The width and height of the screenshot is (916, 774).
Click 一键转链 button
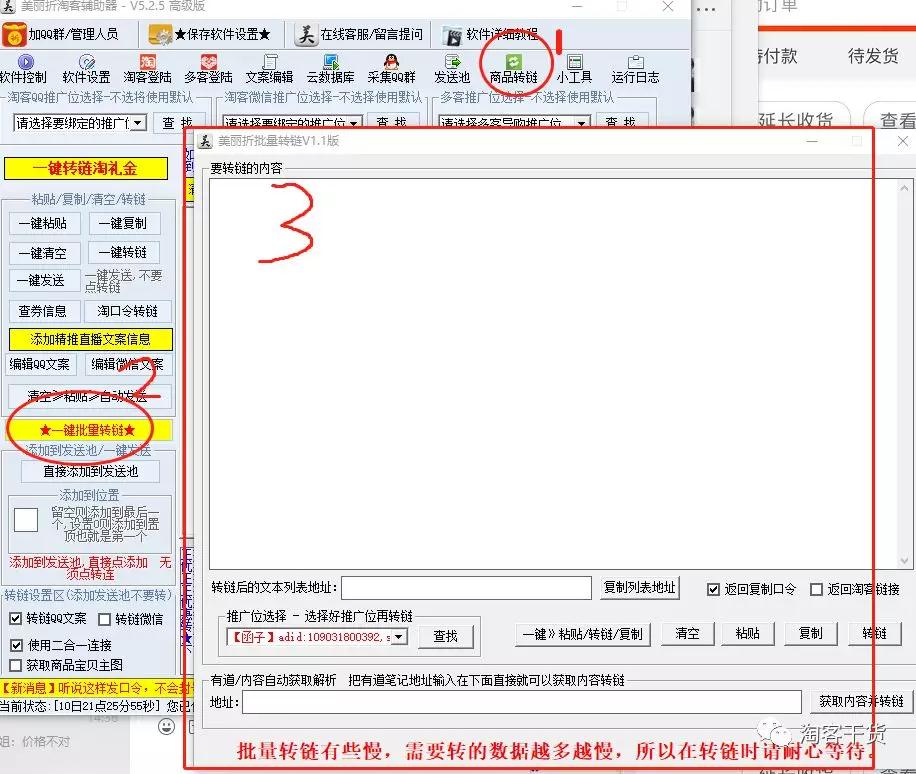(x=123, y=252)
